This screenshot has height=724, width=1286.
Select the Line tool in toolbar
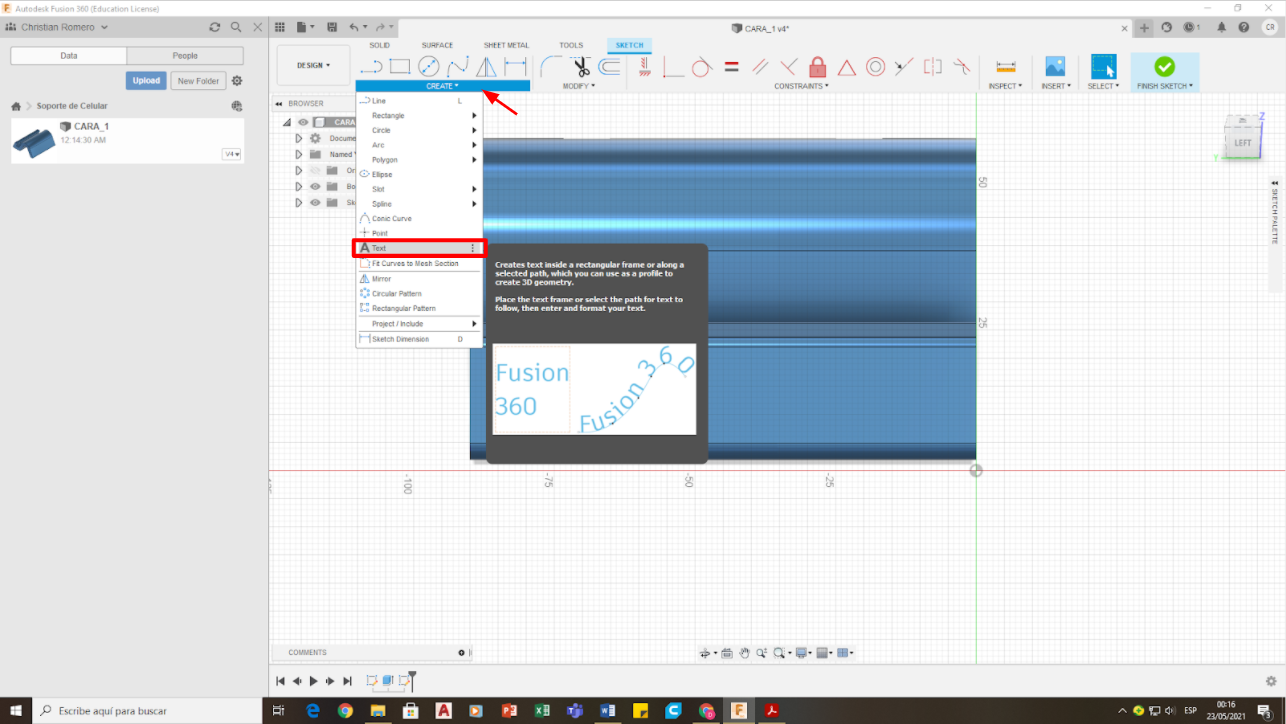pos(371,67)
